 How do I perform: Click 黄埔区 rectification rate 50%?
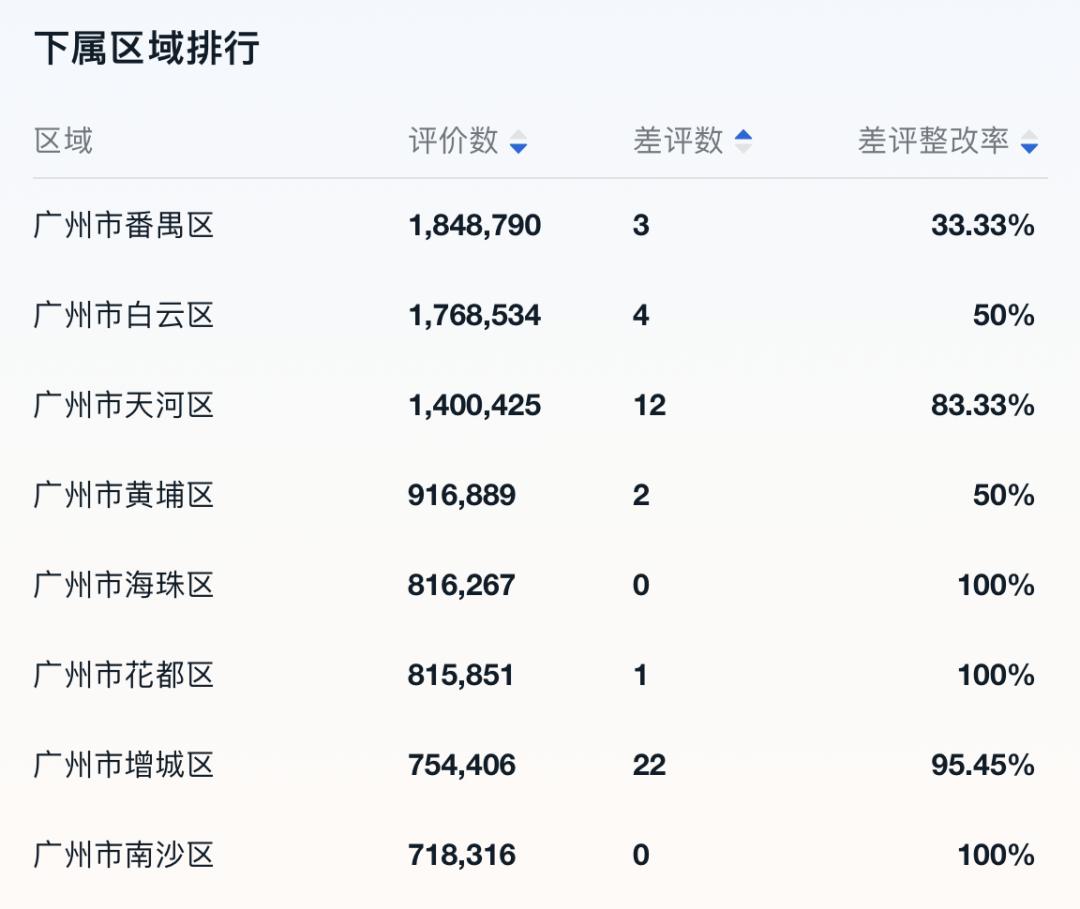tap(1004, 496)
